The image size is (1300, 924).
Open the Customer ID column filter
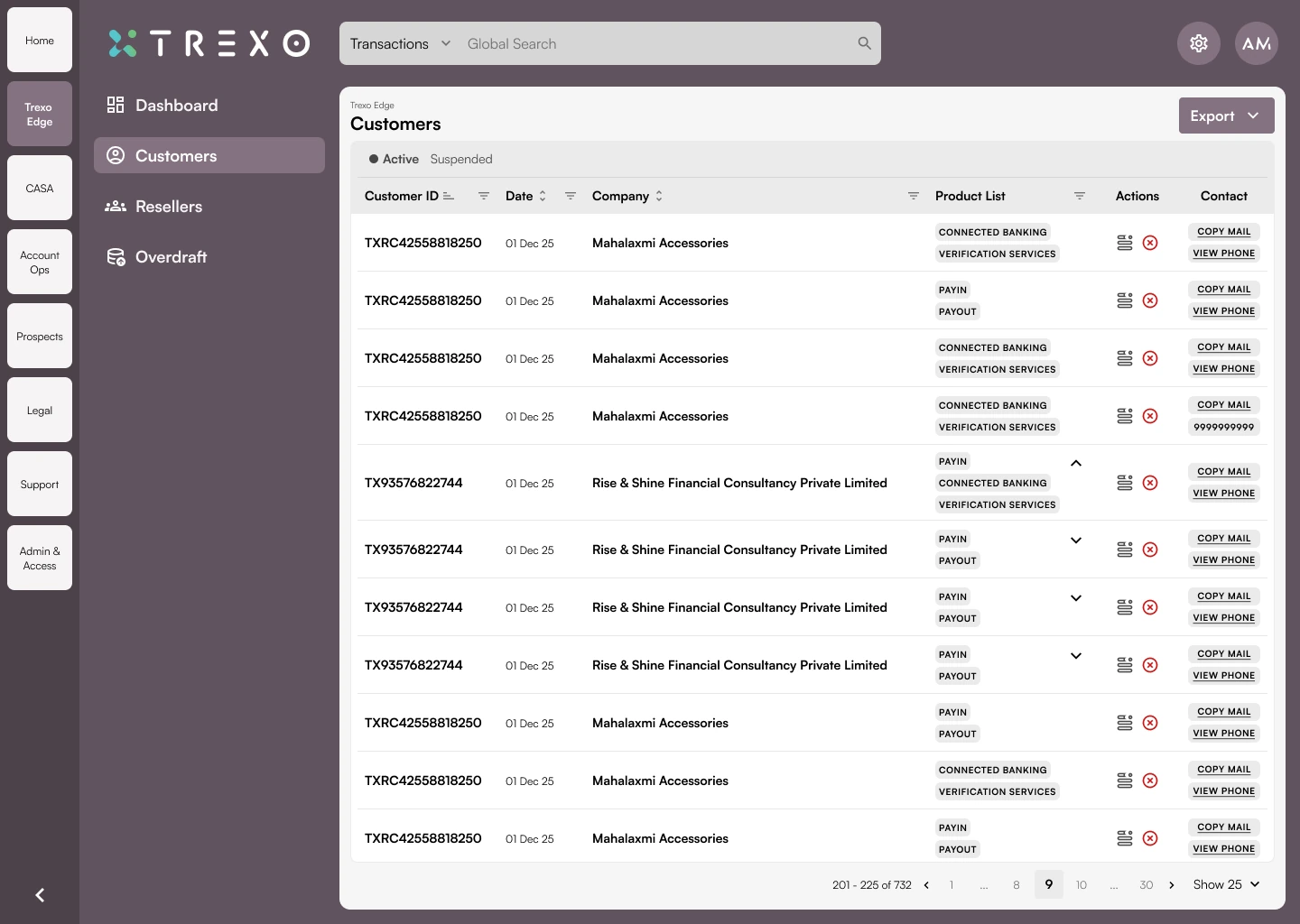point(484,196)
